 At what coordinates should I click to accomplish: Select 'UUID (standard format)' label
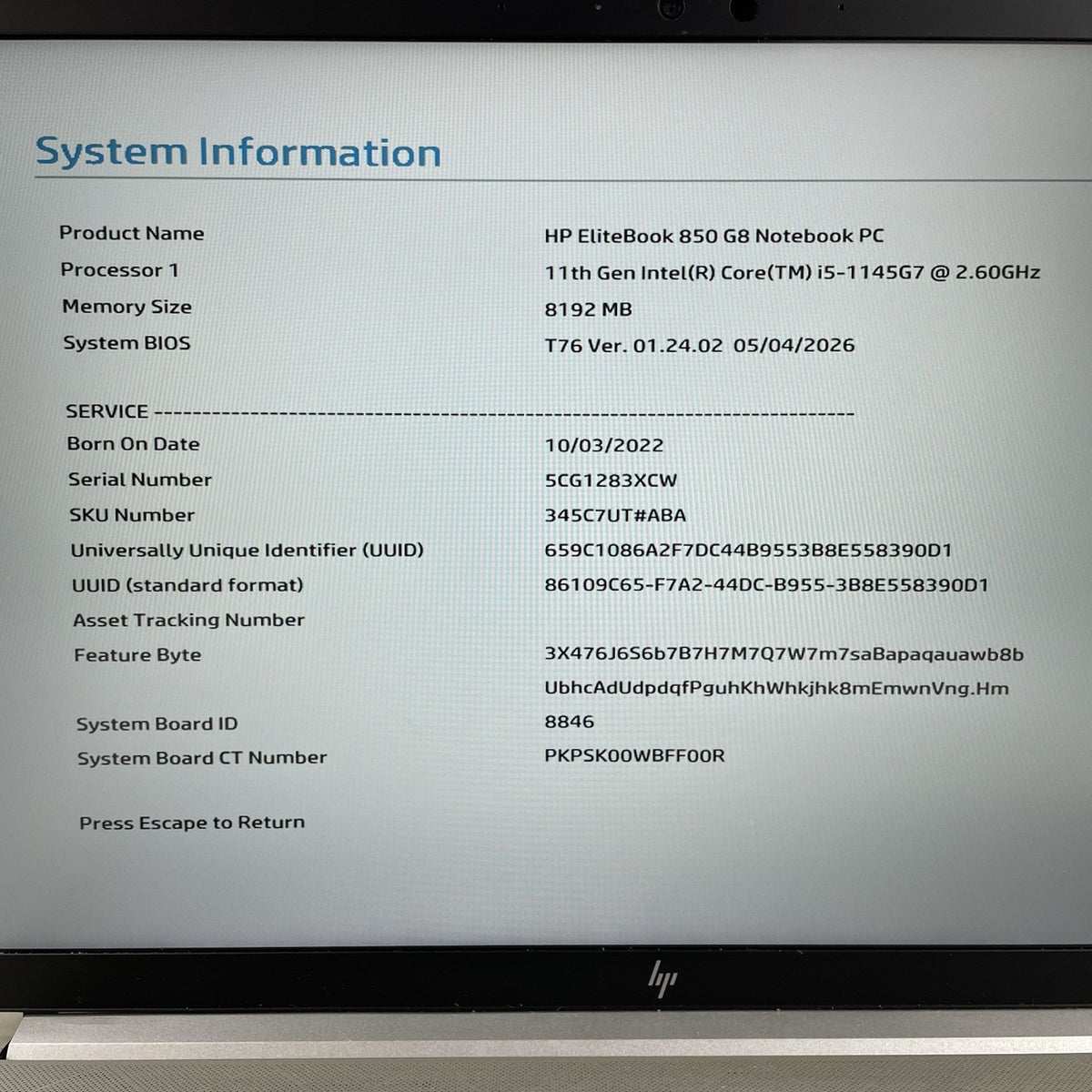187,585
